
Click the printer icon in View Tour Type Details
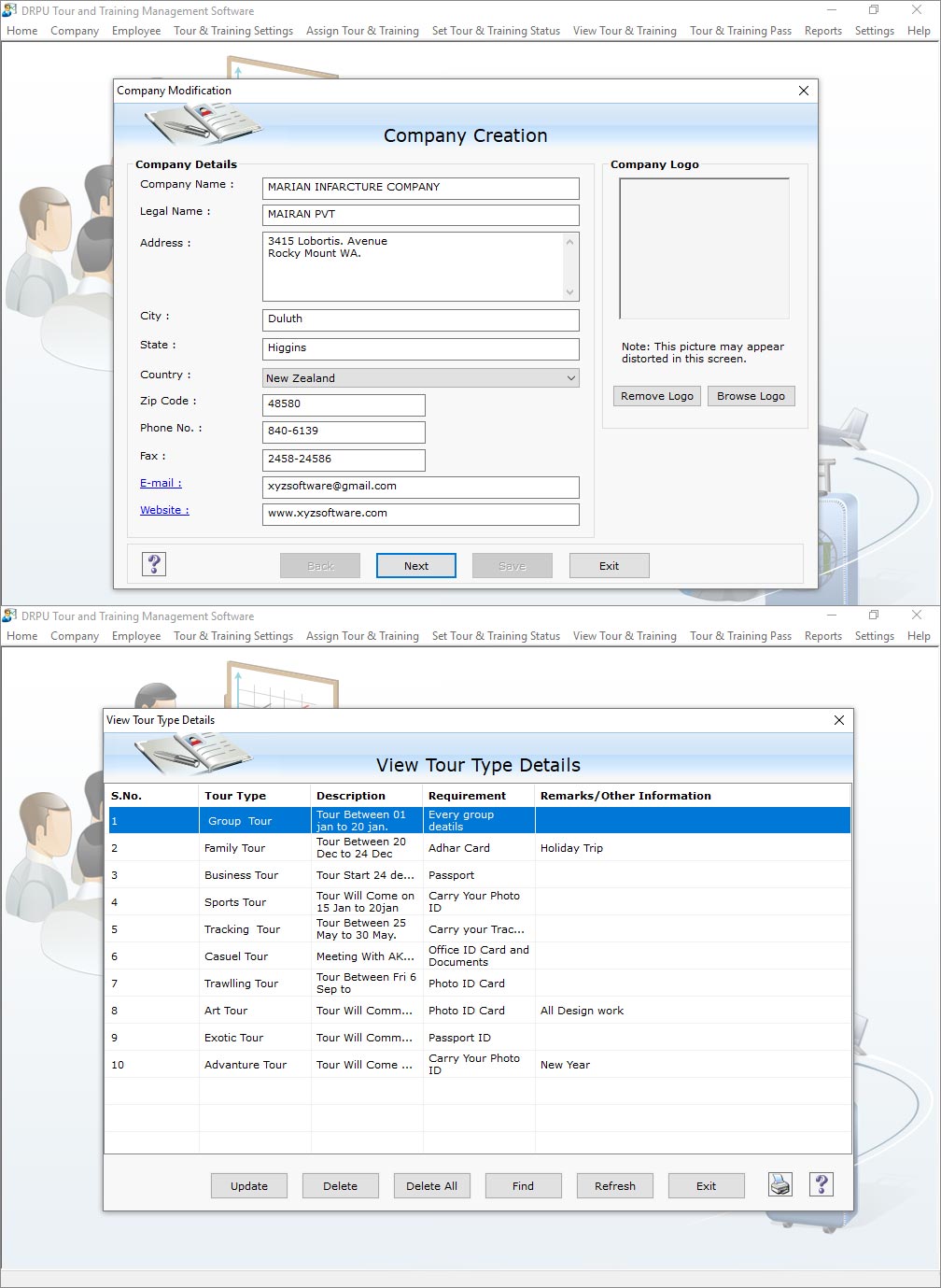click(x=780, y=1184)
